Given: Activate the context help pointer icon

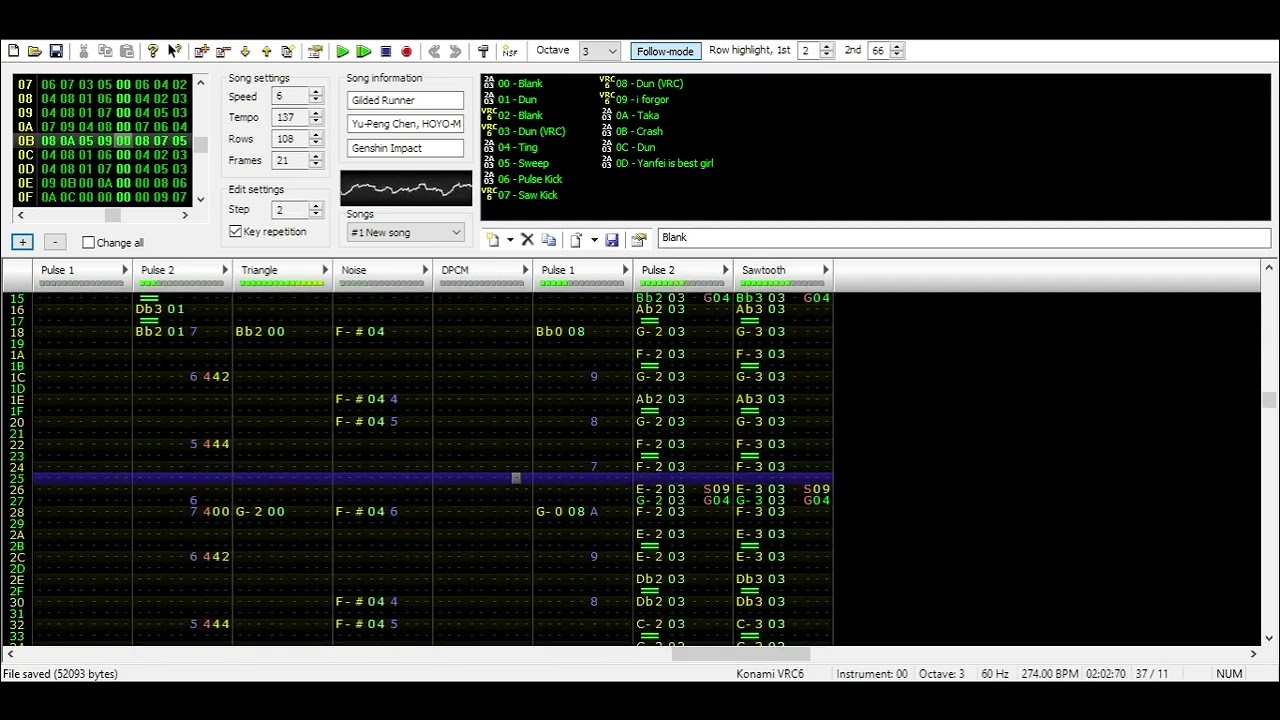Looking at the screenshot, I should click(x=174, y=51).
